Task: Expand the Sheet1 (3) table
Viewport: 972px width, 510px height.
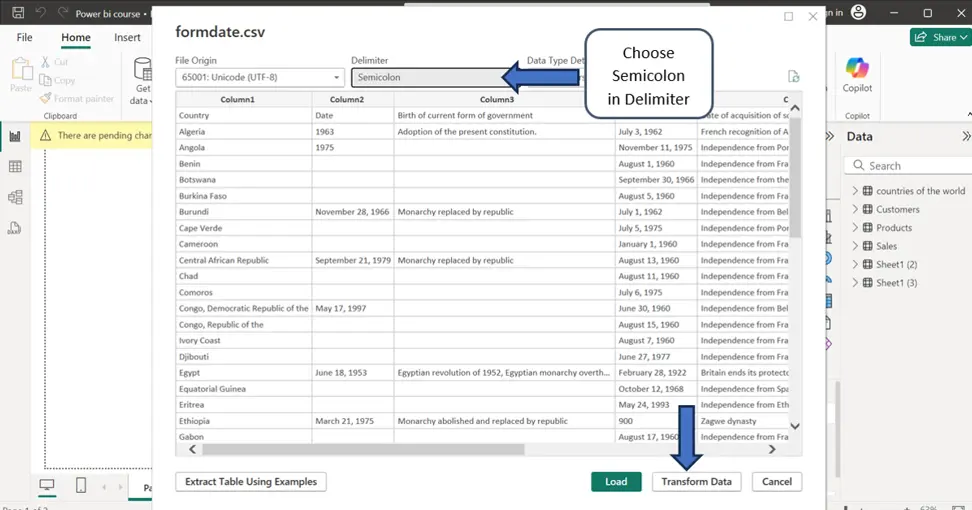Action: click(x=855, y=283)
